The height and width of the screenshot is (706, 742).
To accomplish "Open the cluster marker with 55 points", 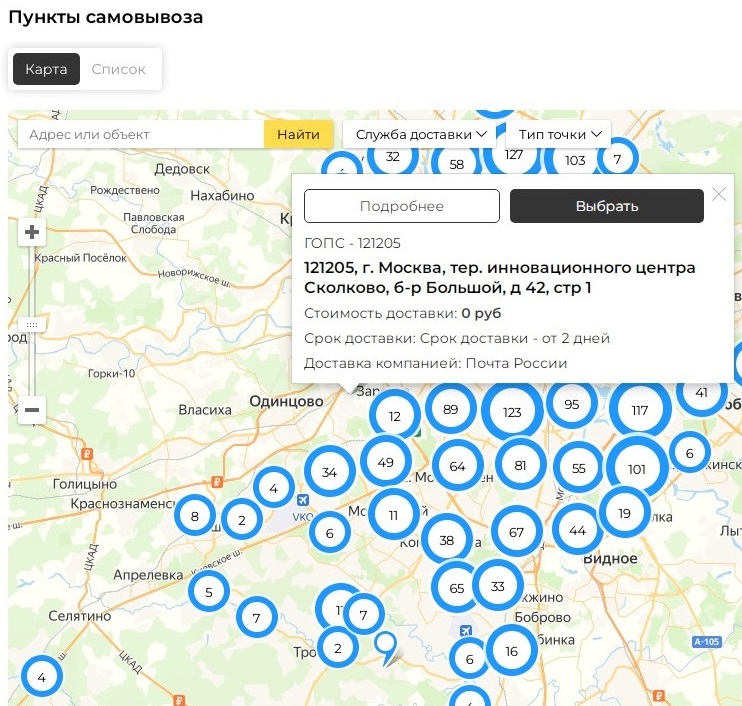I will tap(578, 468).
